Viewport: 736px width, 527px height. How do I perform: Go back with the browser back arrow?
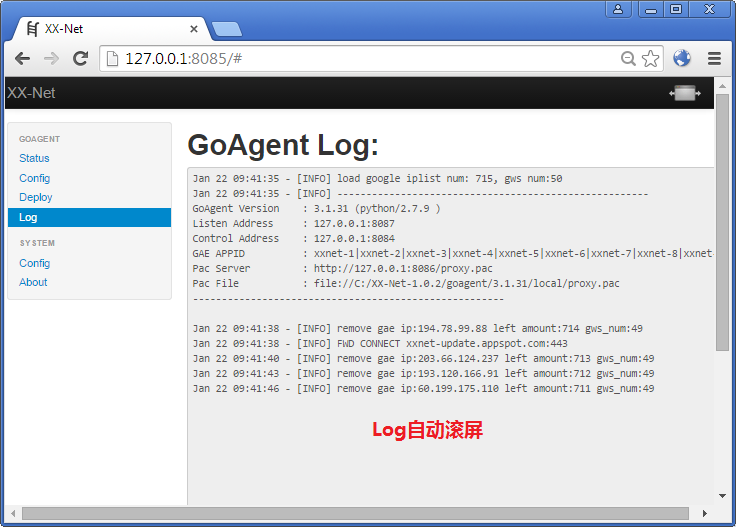[23, 59]
